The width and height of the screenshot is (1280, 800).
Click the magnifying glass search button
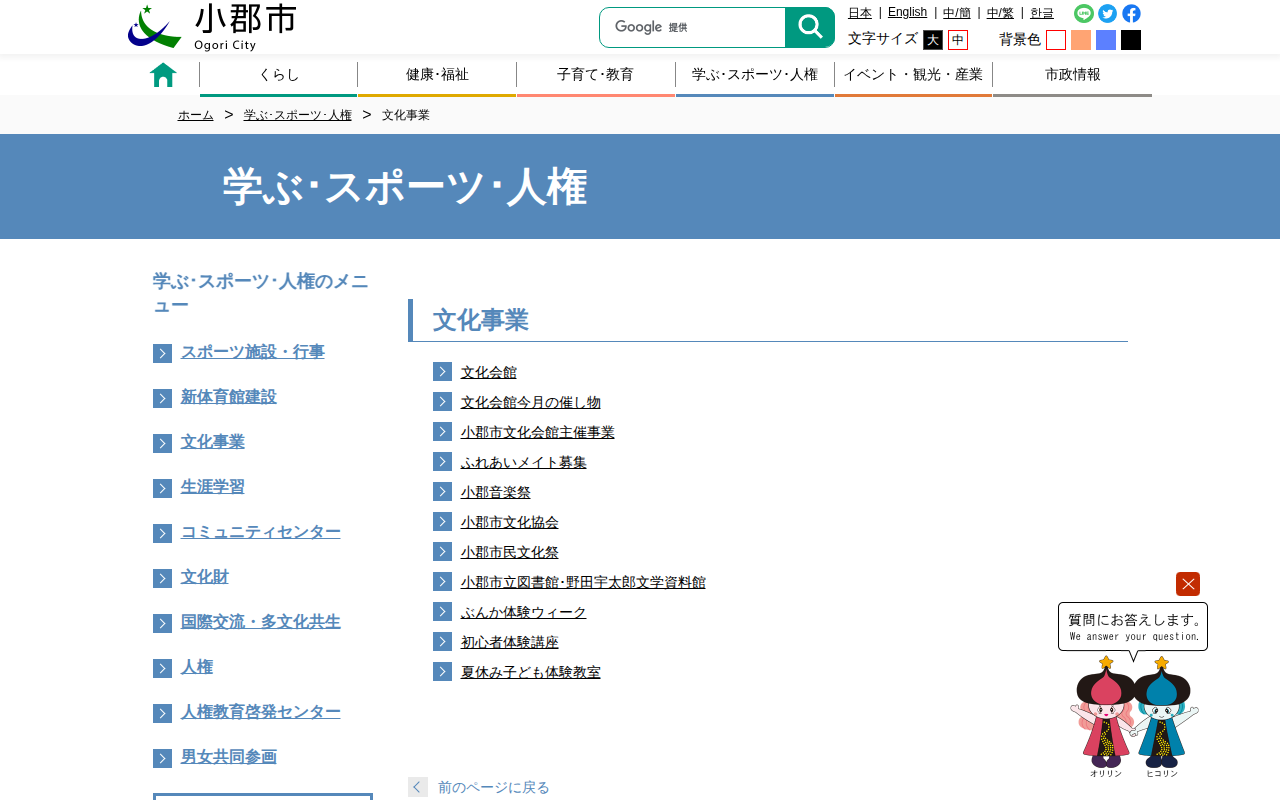click(809, 28)
